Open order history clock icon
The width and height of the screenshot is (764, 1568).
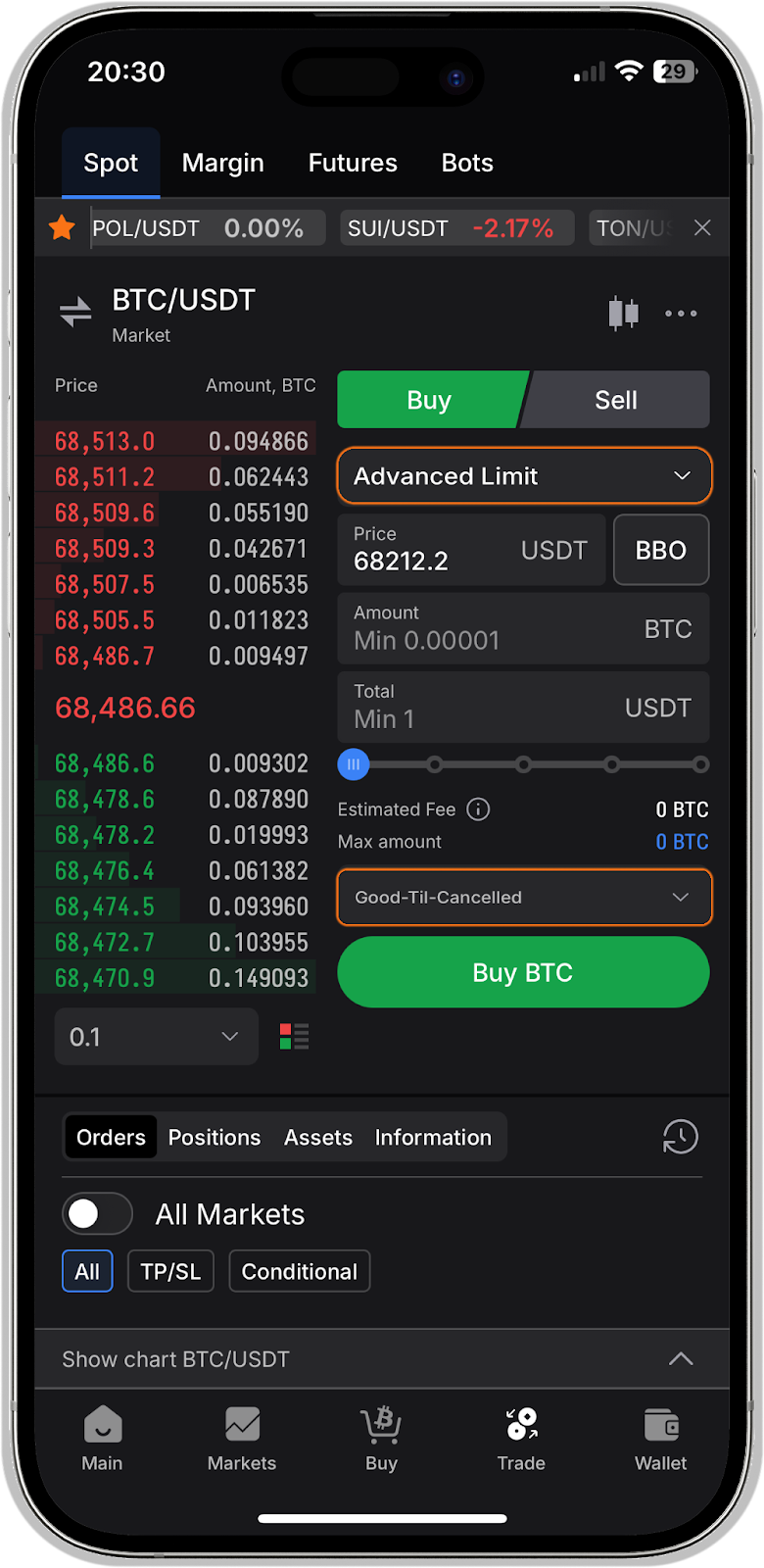(x=680, y=1137)
